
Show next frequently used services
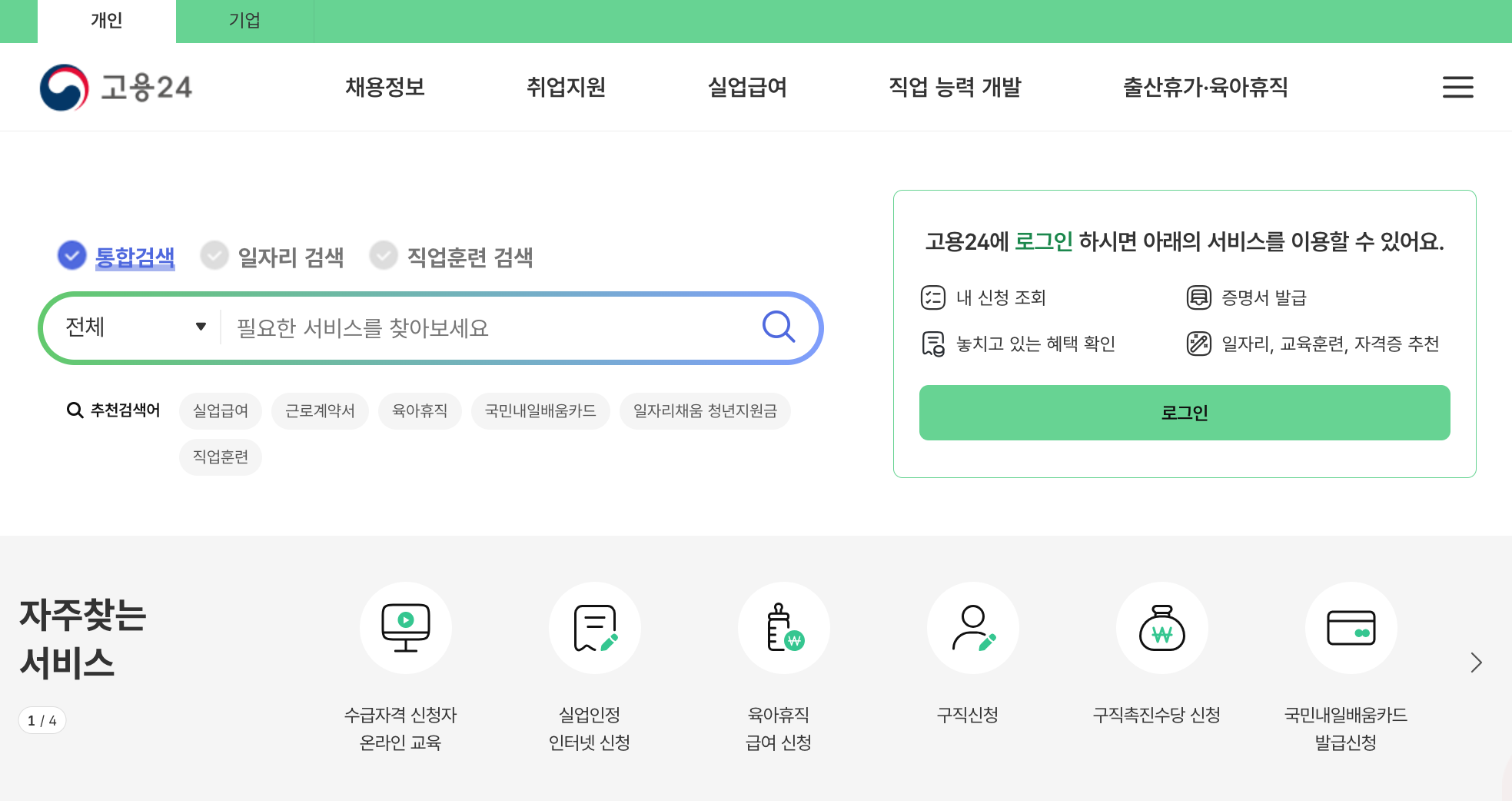point(1475,662)
